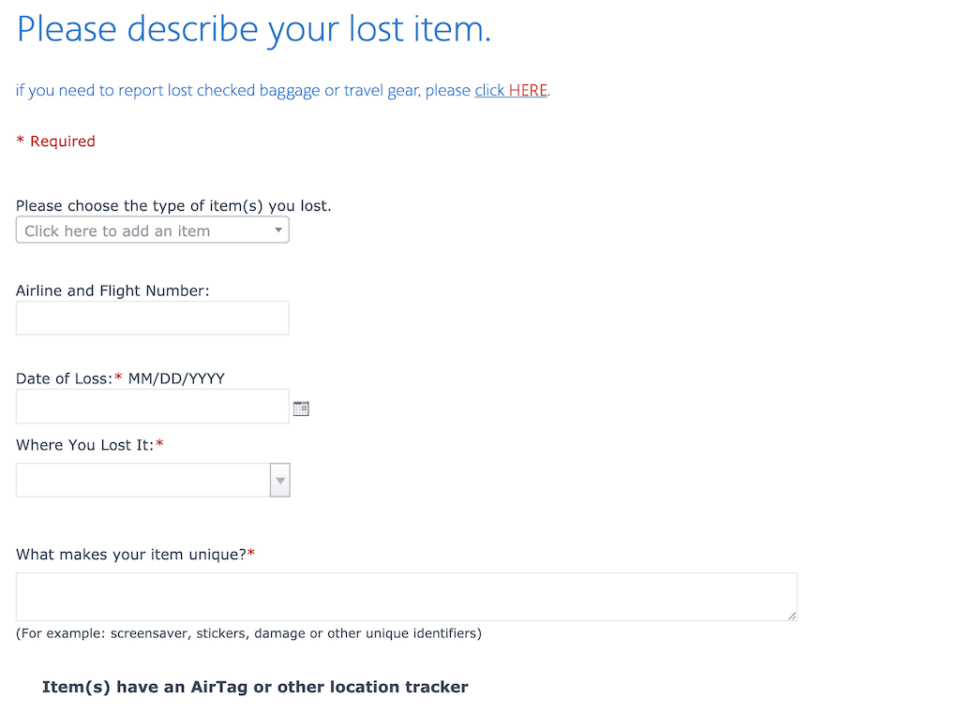Click inside the Airline and Flight Number field
Screen dimensions: 960x713
[x=152, y=317]
